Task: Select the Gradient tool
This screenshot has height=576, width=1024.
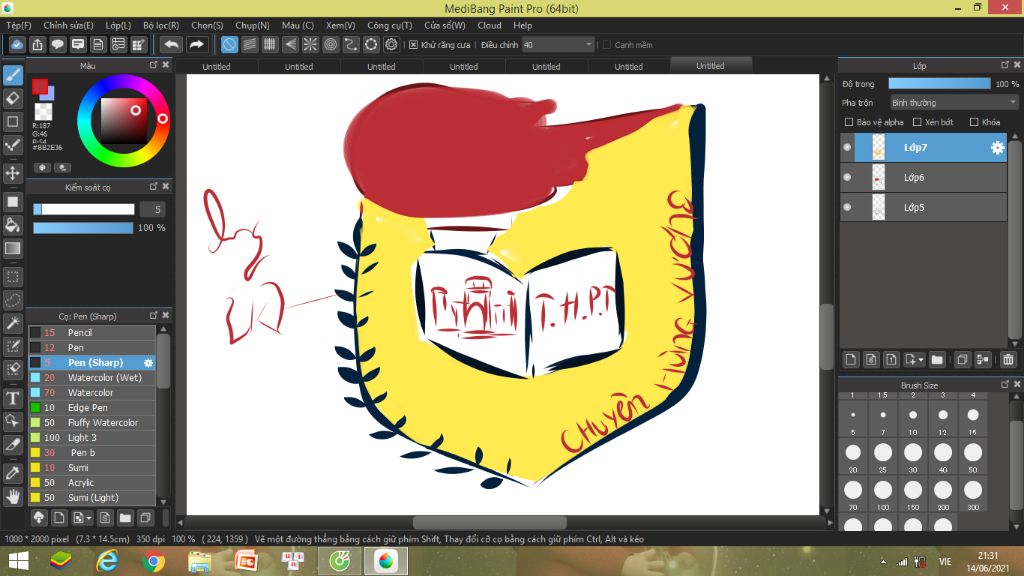Action: pyautogui.click(x=12, y=249)
